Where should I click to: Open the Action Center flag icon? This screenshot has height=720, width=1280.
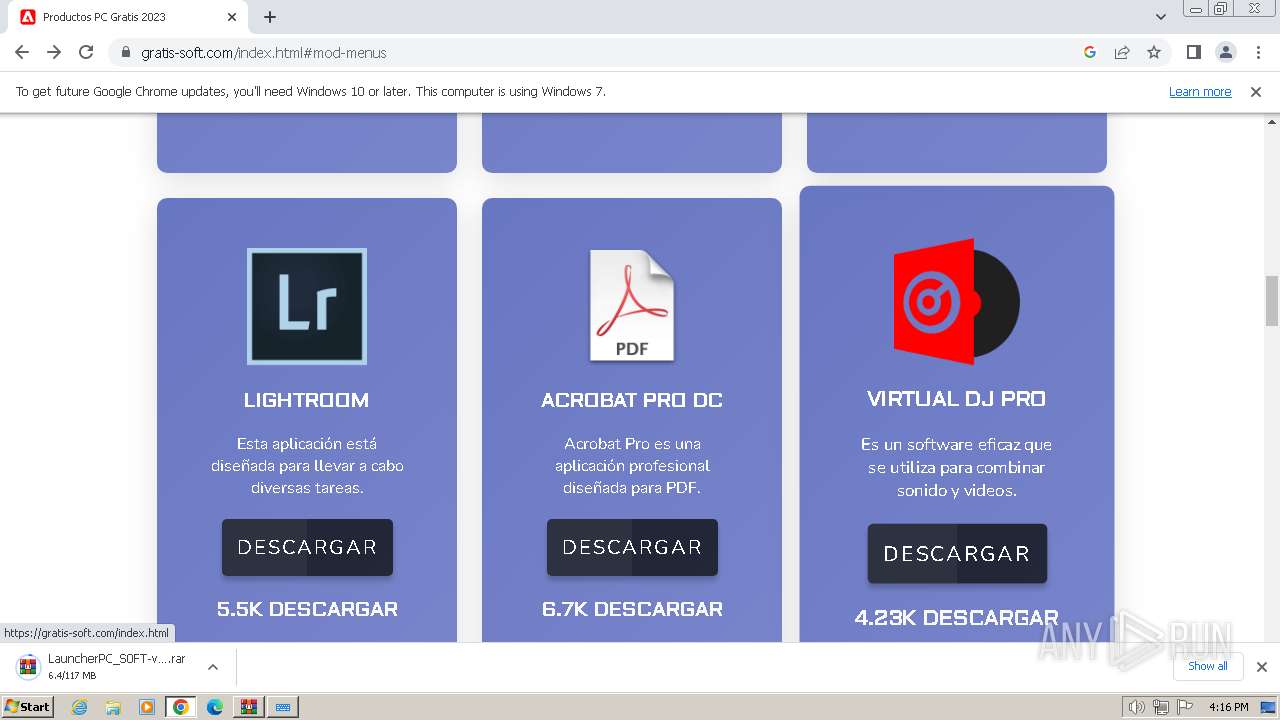pyautogui.click(x=1185, y=707)
